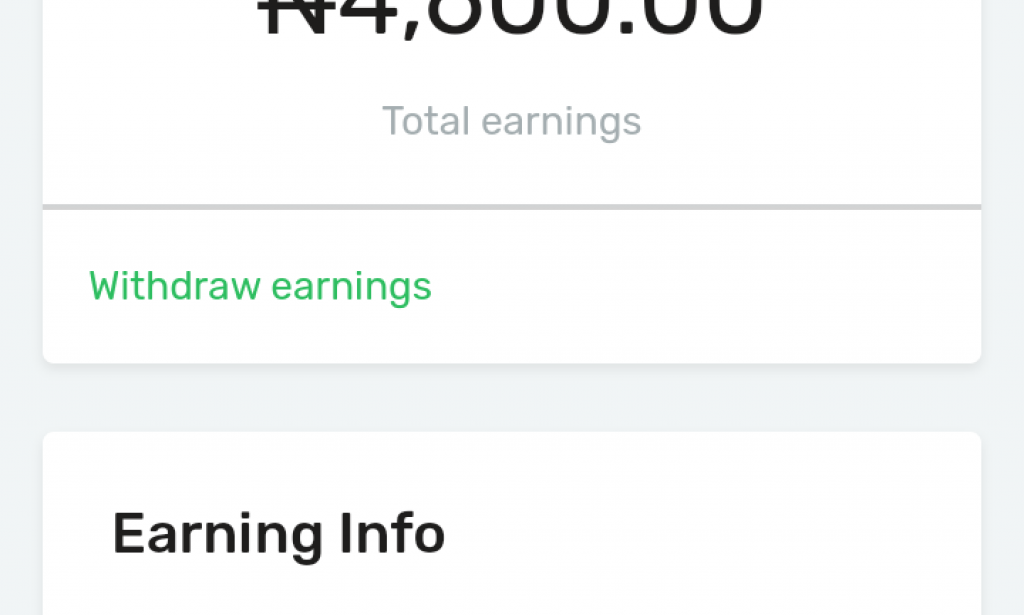Select the Withdraw earnings row
Screen dimensions: 1024x615
pos(512,286)
